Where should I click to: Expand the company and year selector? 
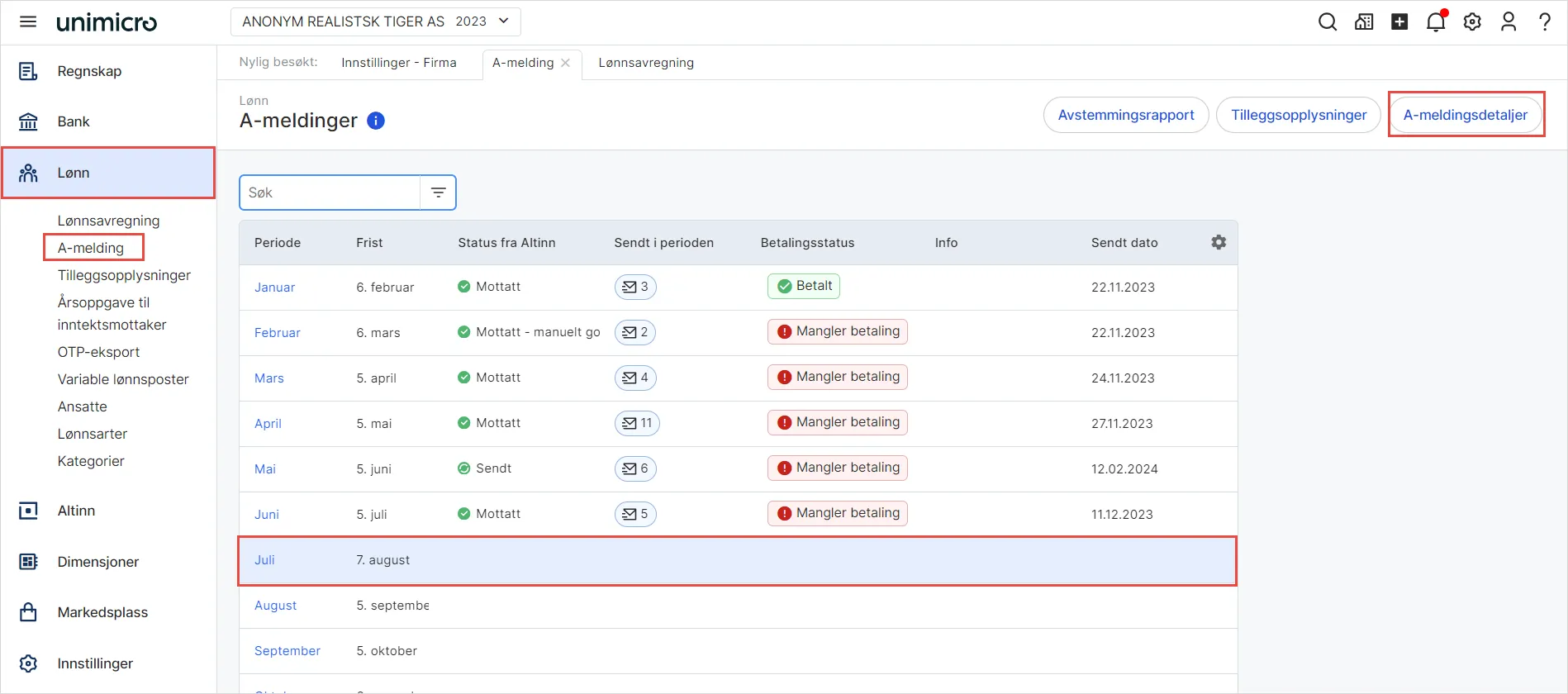coord(376,21)
